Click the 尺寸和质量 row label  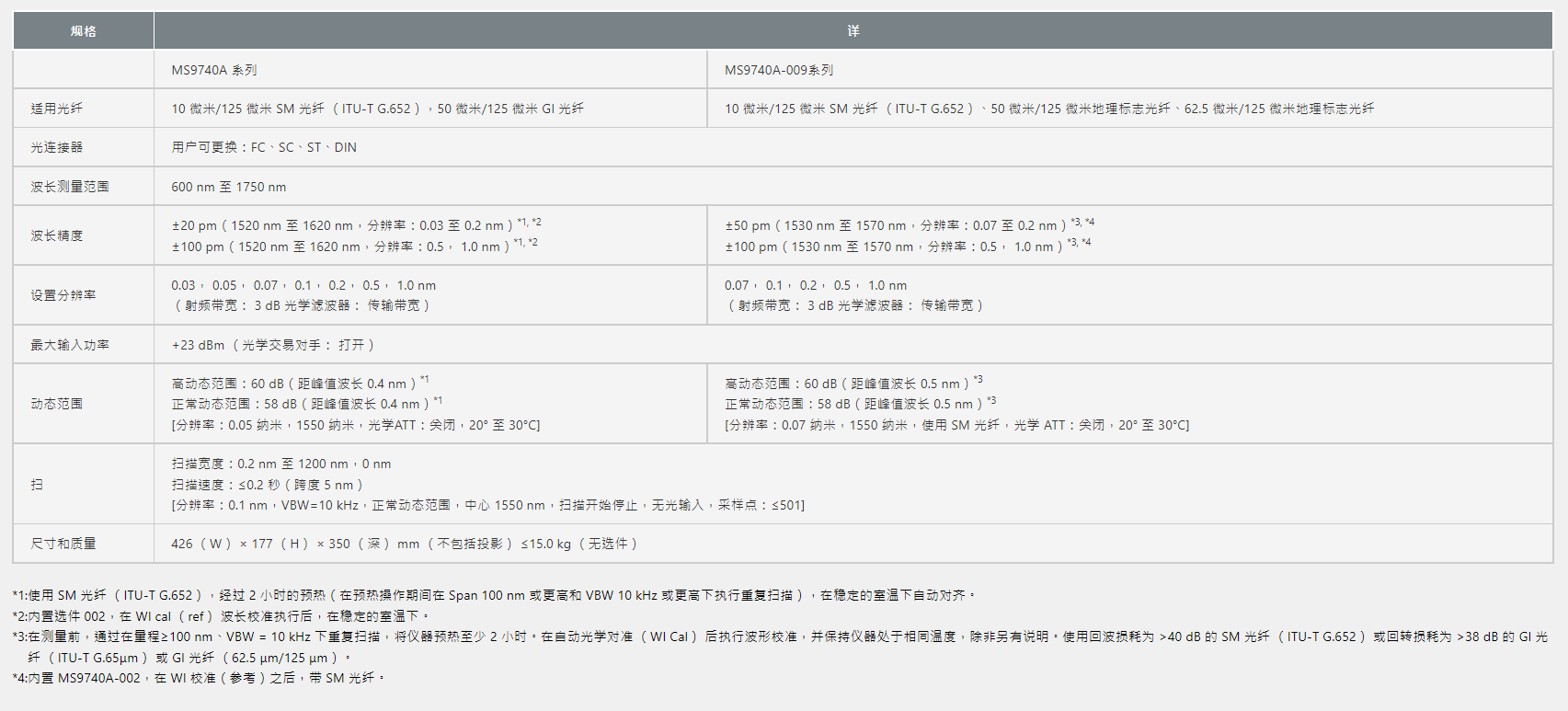(x=63, y=544)
